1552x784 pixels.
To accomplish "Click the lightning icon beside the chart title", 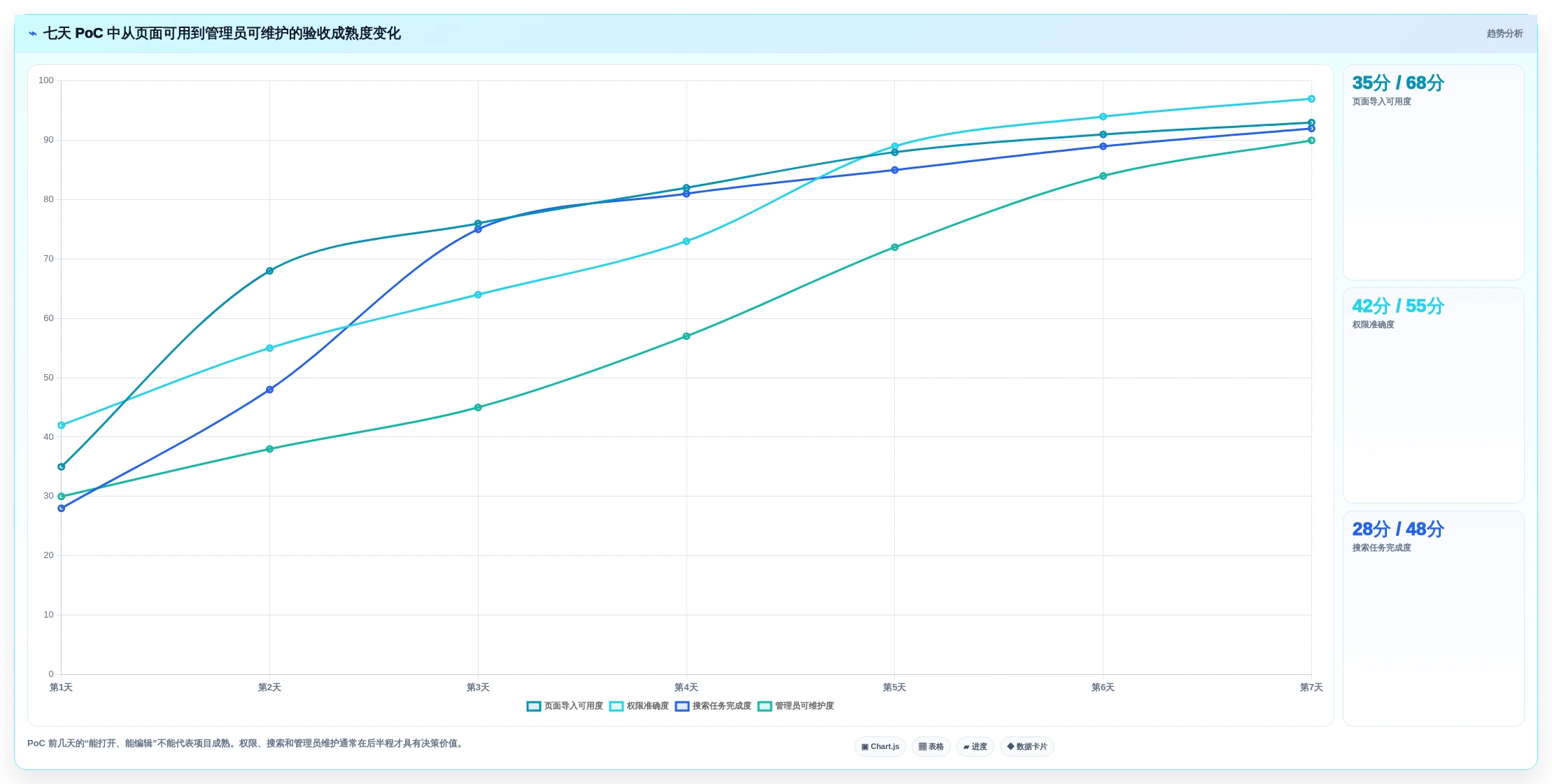I will click(x=32, y=34).
